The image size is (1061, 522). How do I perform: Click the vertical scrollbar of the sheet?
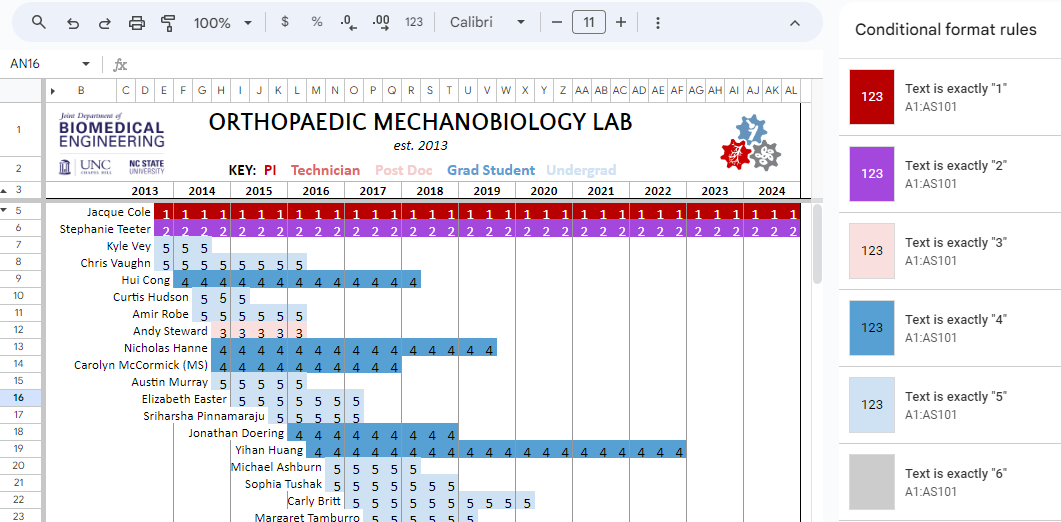817,244
